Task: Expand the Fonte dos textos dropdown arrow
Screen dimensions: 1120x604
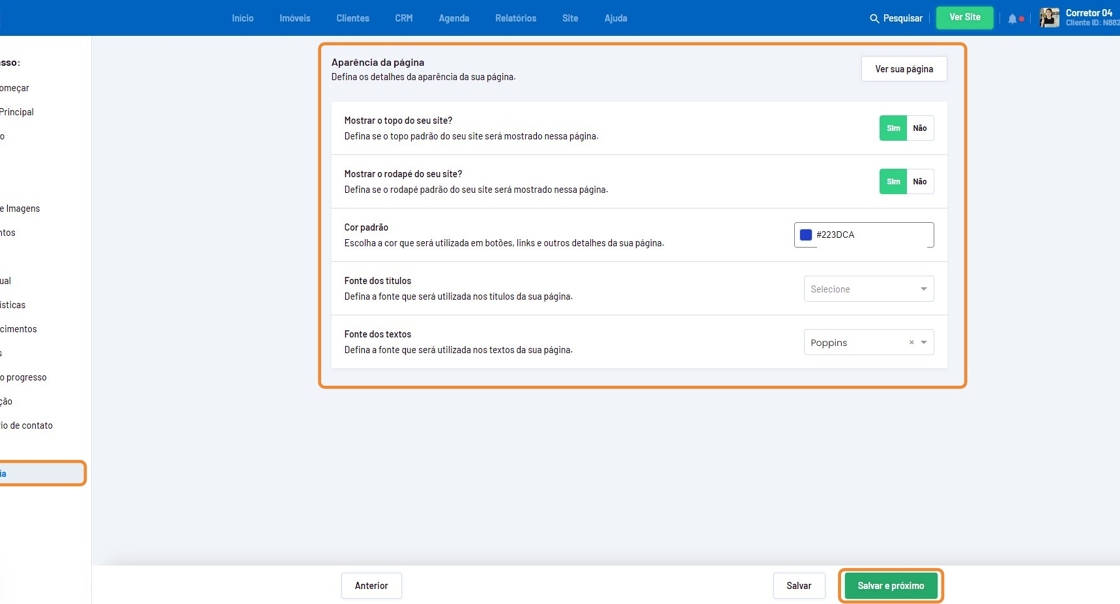Action: [x=924, y=343]
